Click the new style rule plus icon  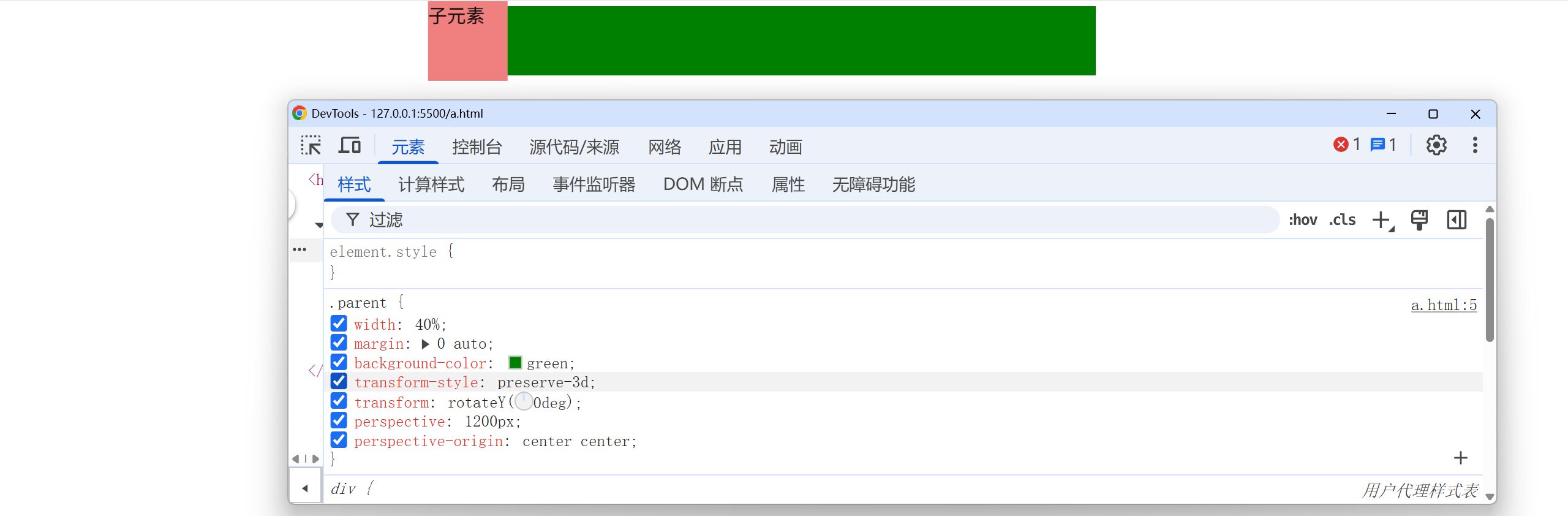[x=1382, y=220]
